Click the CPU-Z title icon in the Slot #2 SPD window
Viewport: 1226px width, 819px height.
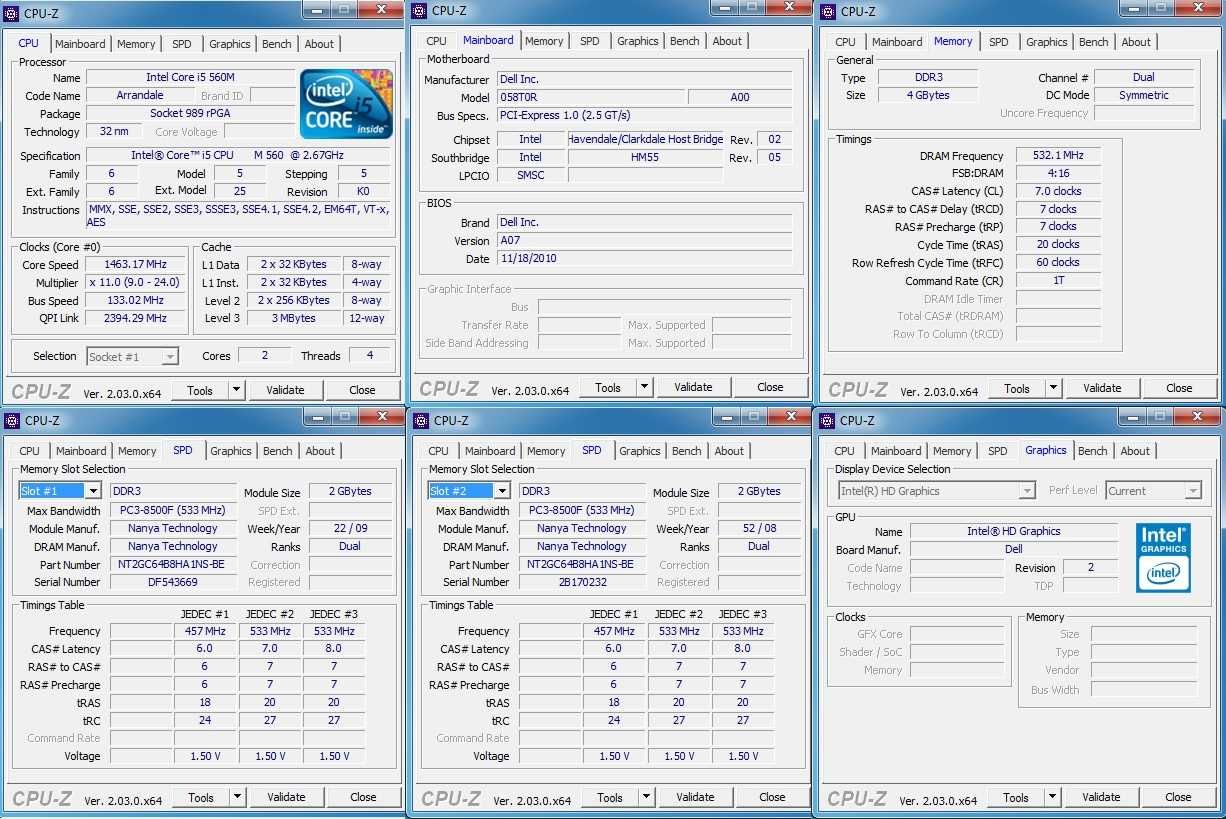pos(421,420)
